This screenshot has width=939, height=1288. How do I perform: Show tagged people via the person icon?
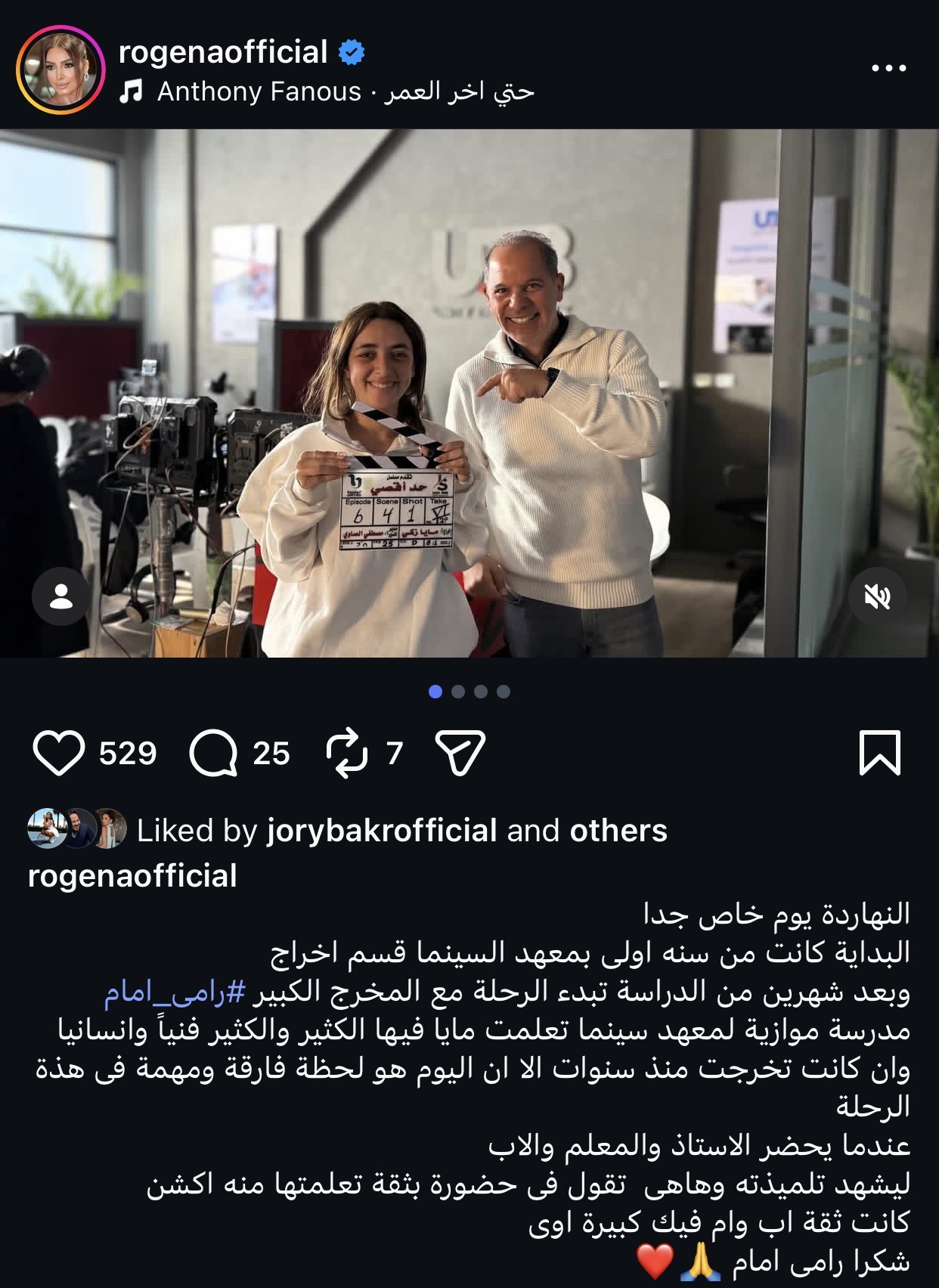(60, 596)
